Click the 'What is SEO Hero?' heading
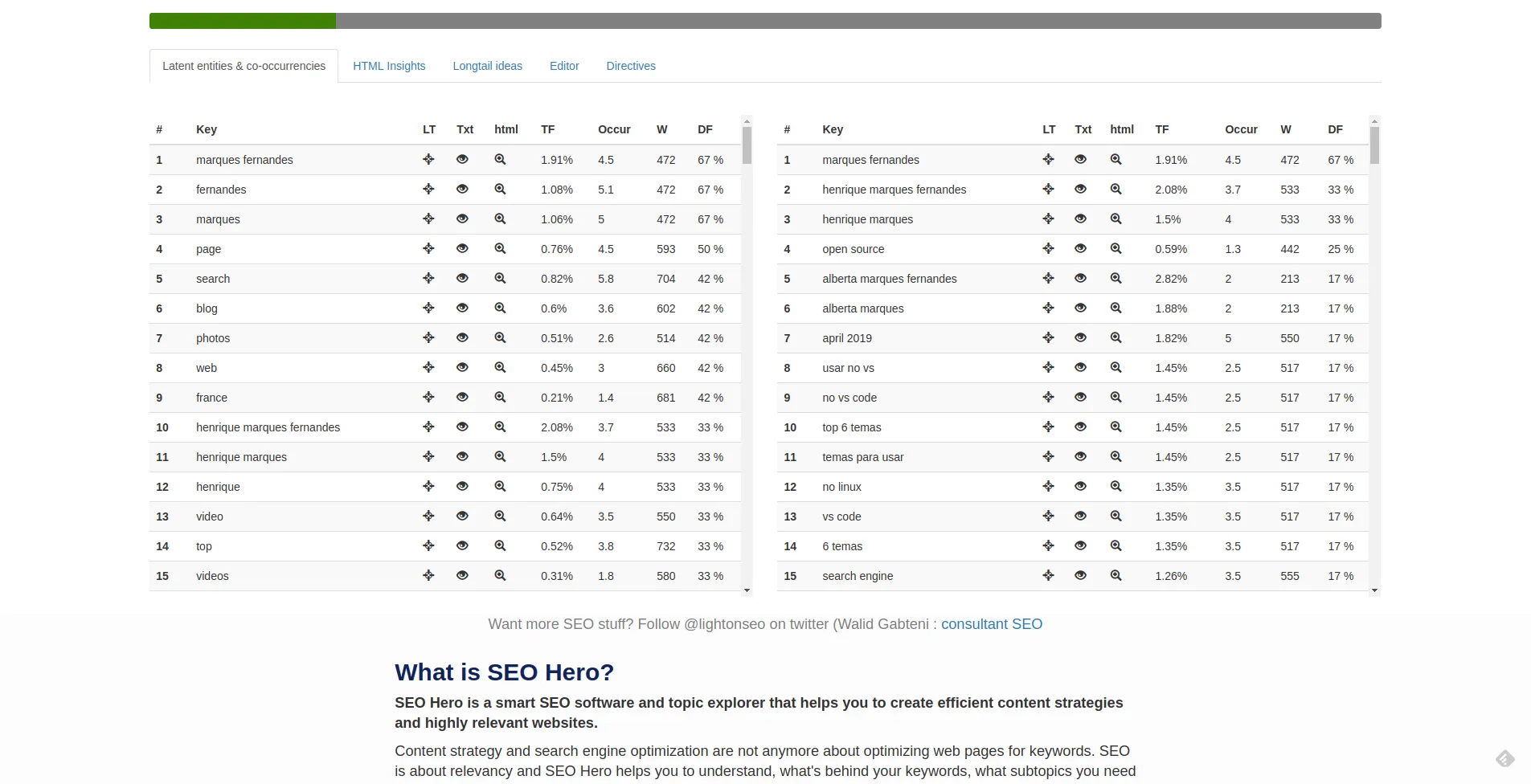Screen dimensions: 1531x784 504,672
